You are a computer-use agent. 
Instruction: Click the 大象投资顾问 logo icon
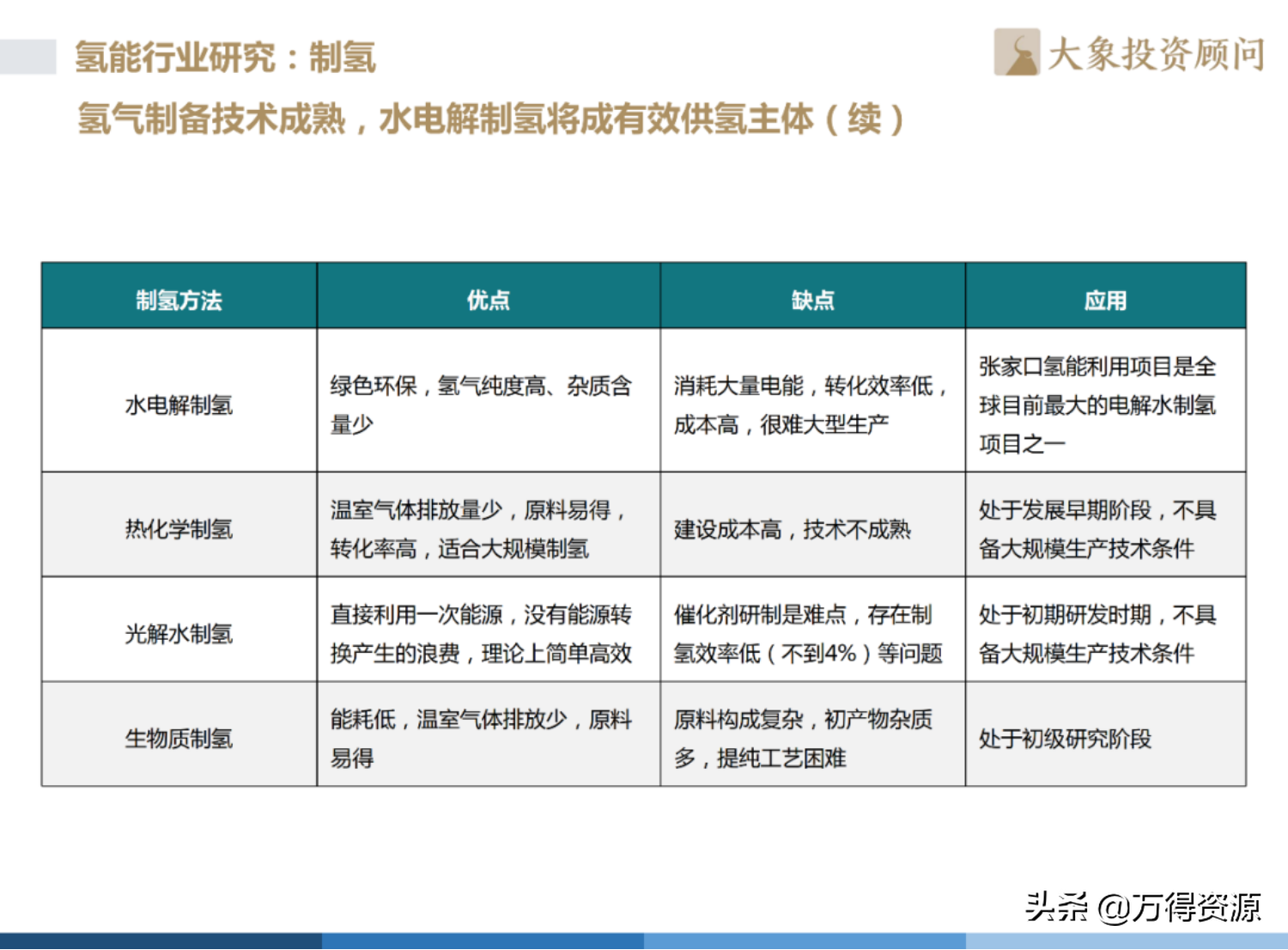pos(1017,52)
